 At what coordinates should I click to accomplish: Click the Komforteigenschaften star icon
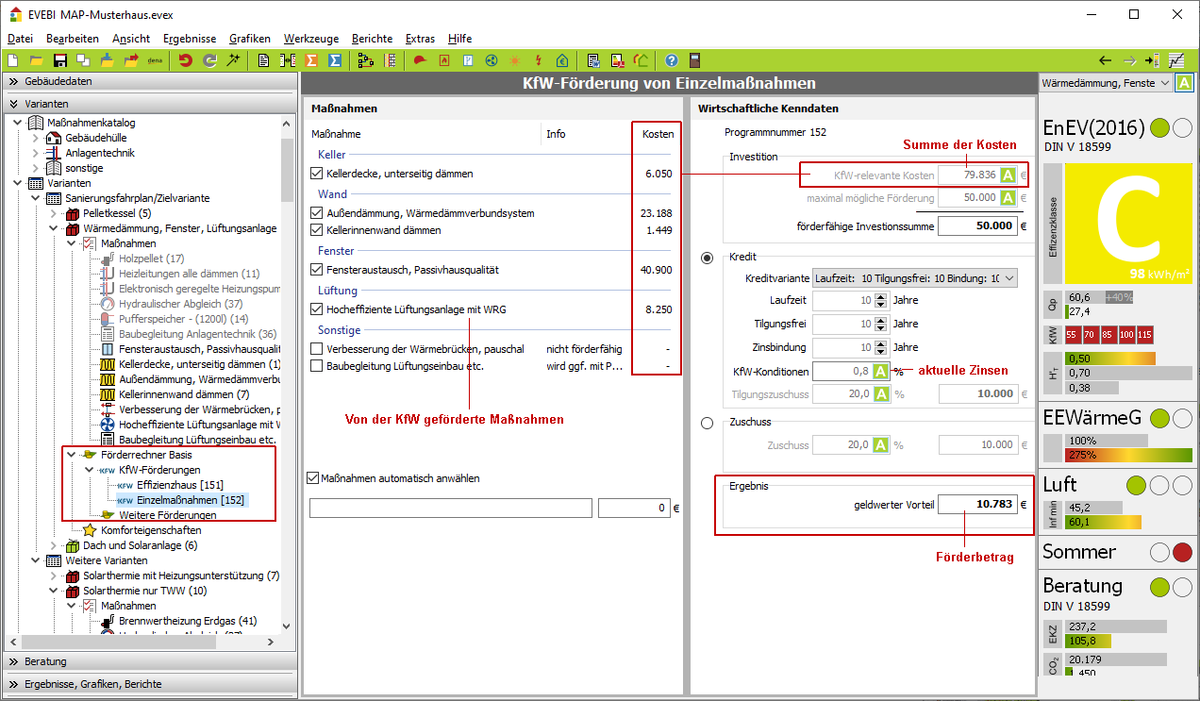pos(90,530)
